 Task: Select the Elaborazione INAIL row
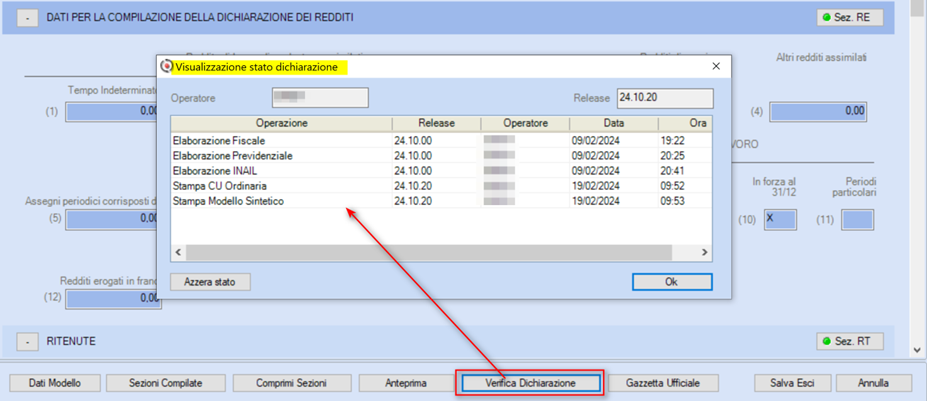[x=442, y=171]
